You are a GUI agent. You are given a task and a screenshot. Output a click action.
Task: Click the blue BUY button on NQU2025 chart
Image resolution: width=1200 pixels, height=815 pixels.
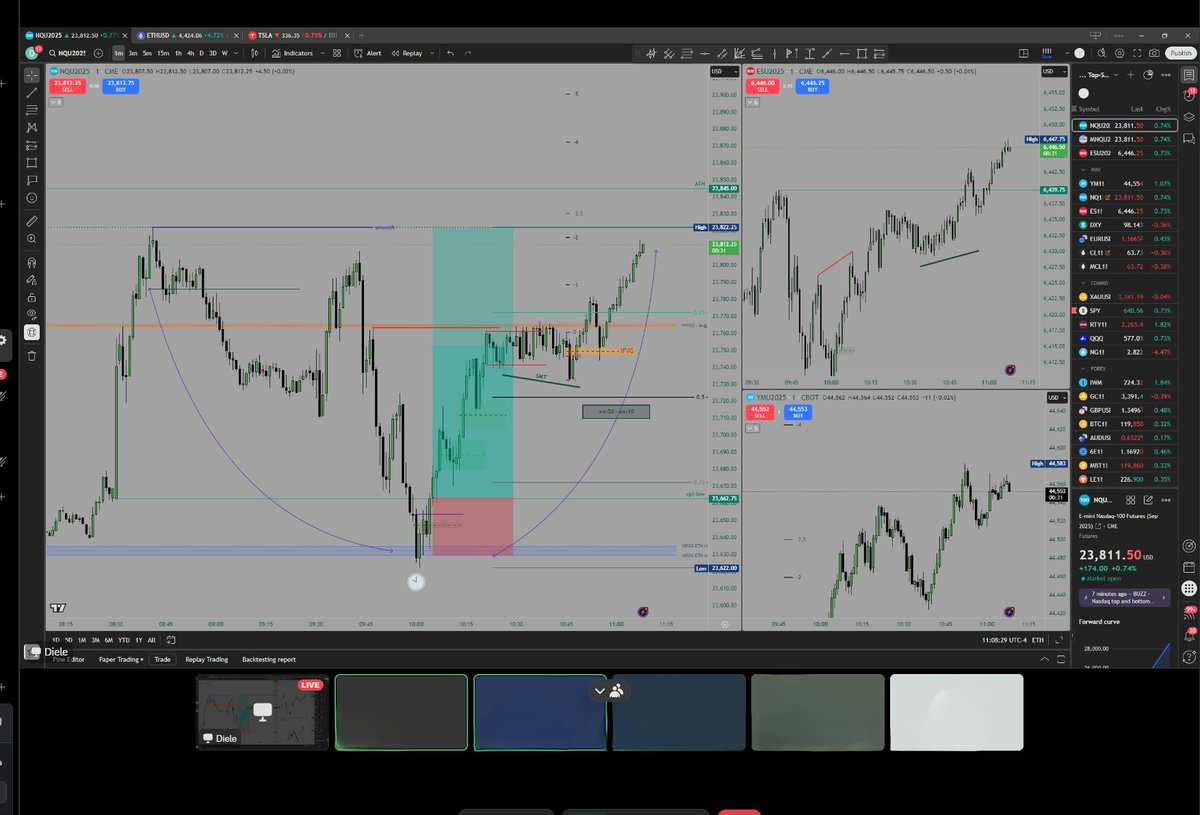(121, 87)
